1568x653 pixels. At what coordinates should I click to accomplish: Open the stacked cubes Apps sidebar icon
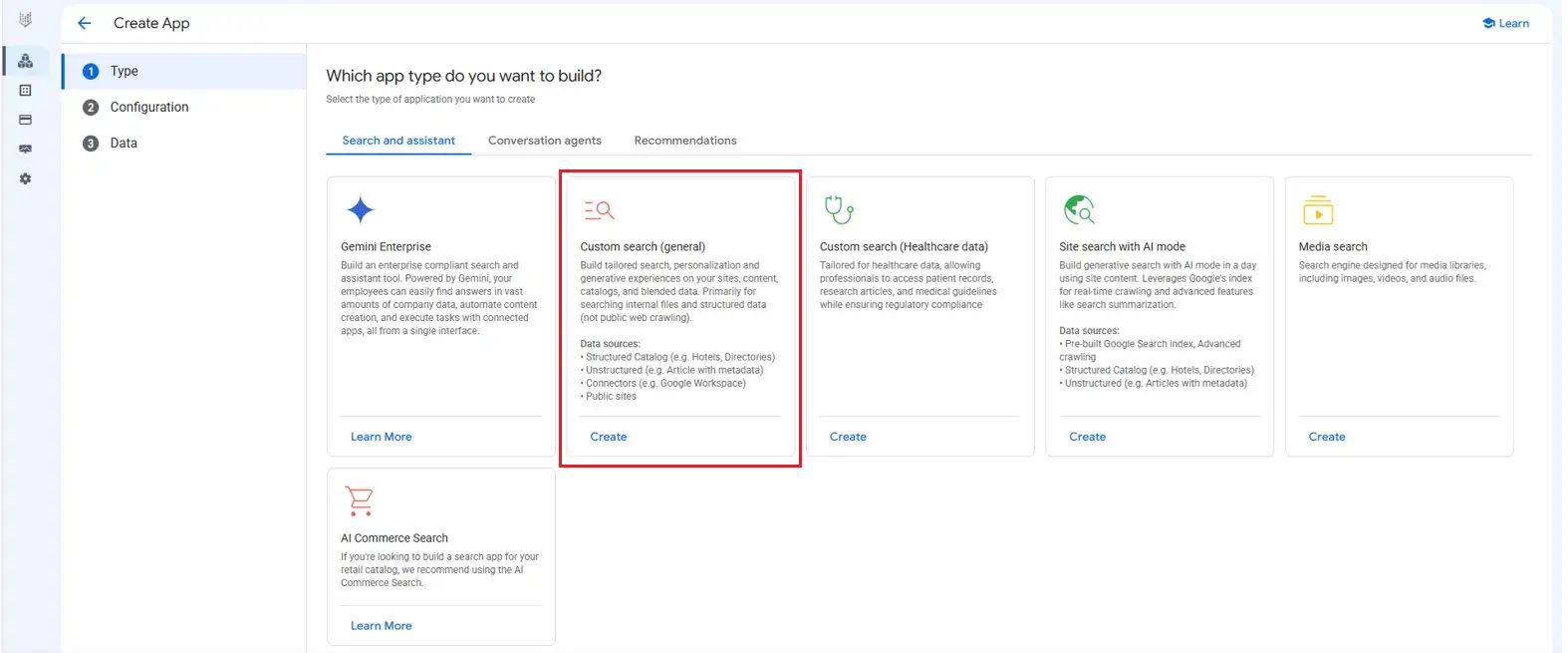[x=26, y=61]
